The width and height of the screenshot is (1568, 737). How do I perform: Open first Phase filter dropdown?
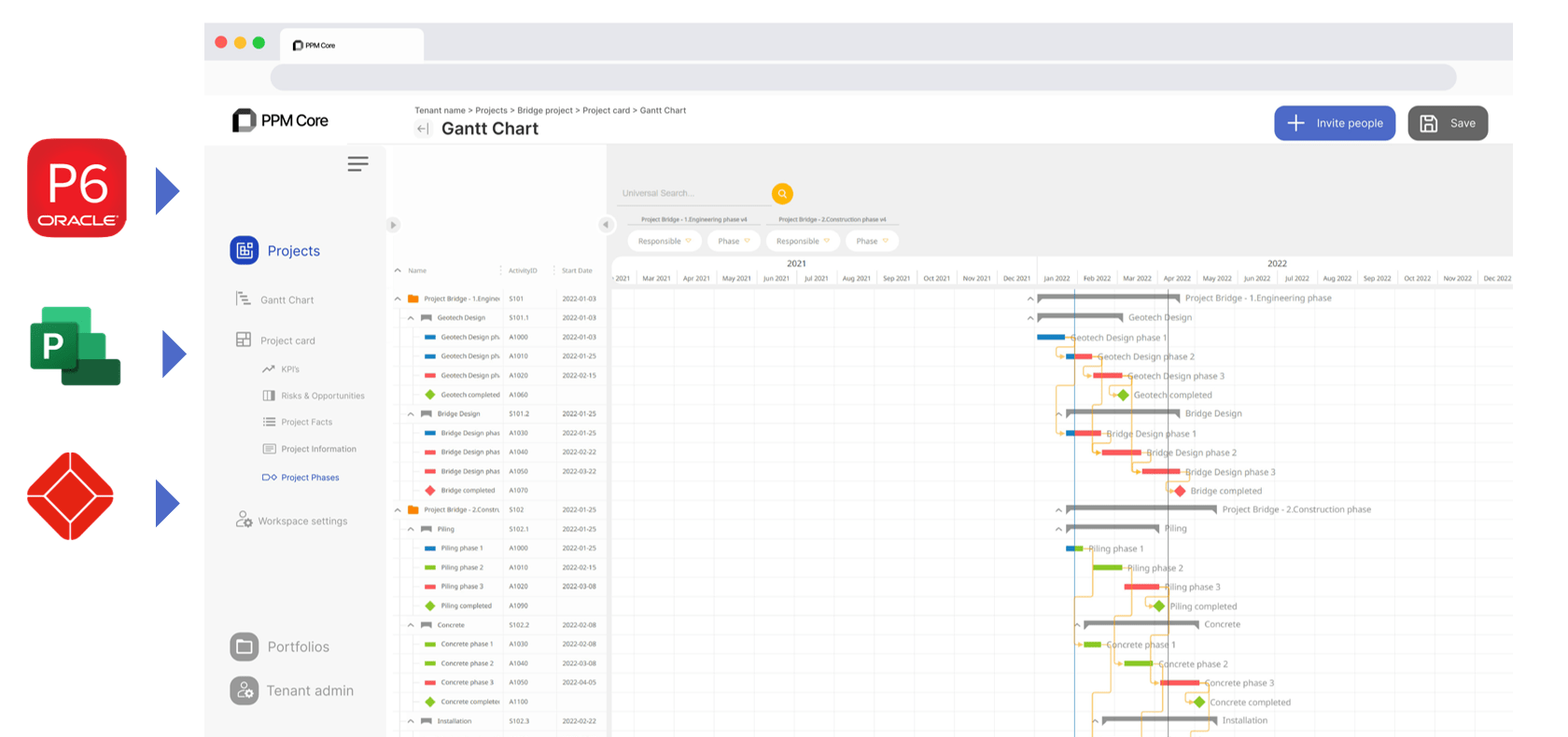(x=734, y=241)
